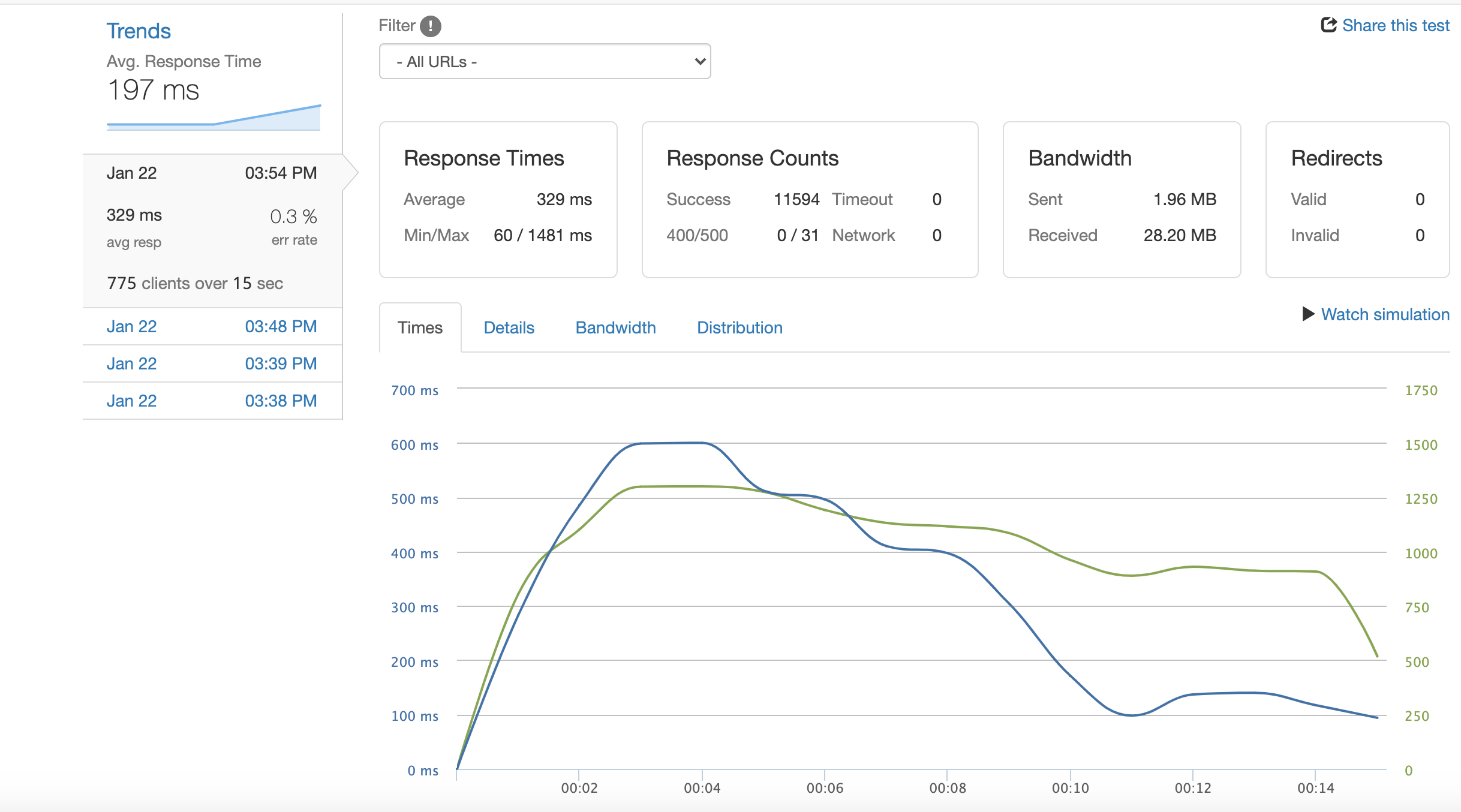Switch to the Details tab
1461x812 pixels.
509,327
